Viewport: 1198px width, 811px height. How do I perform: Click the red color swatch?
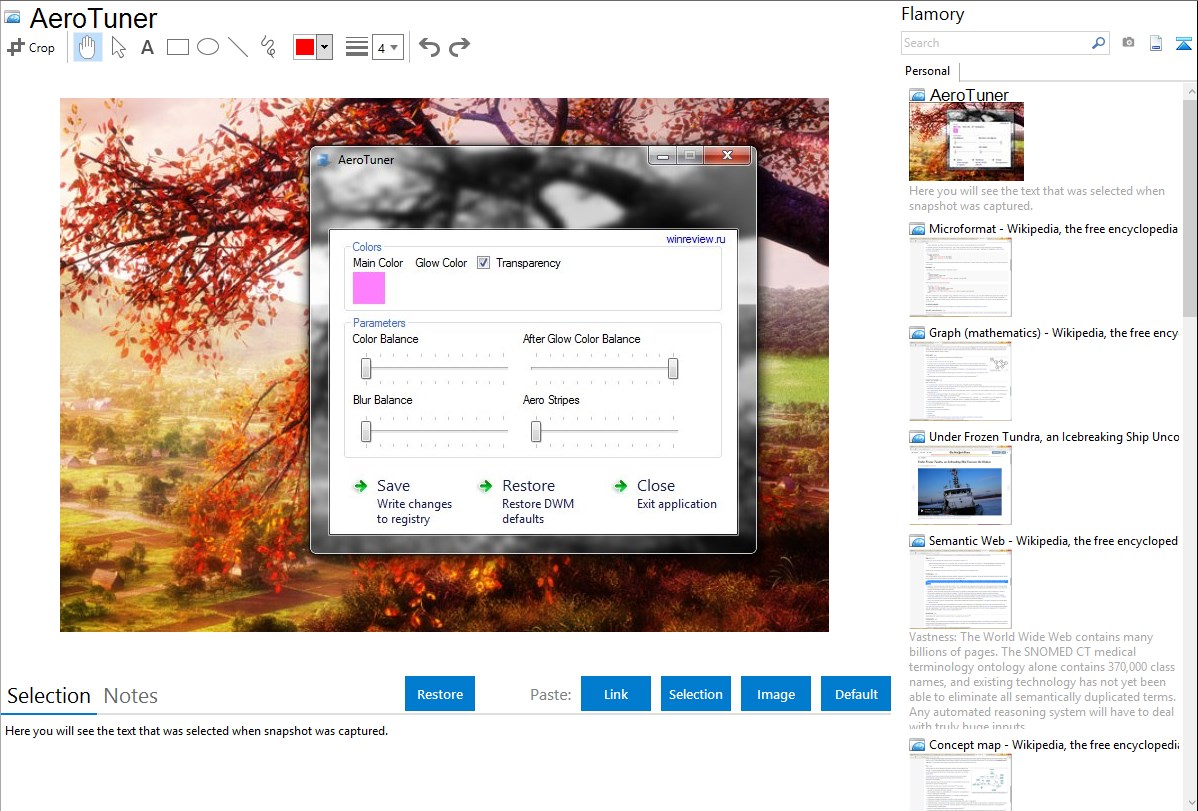pos(305,48)
